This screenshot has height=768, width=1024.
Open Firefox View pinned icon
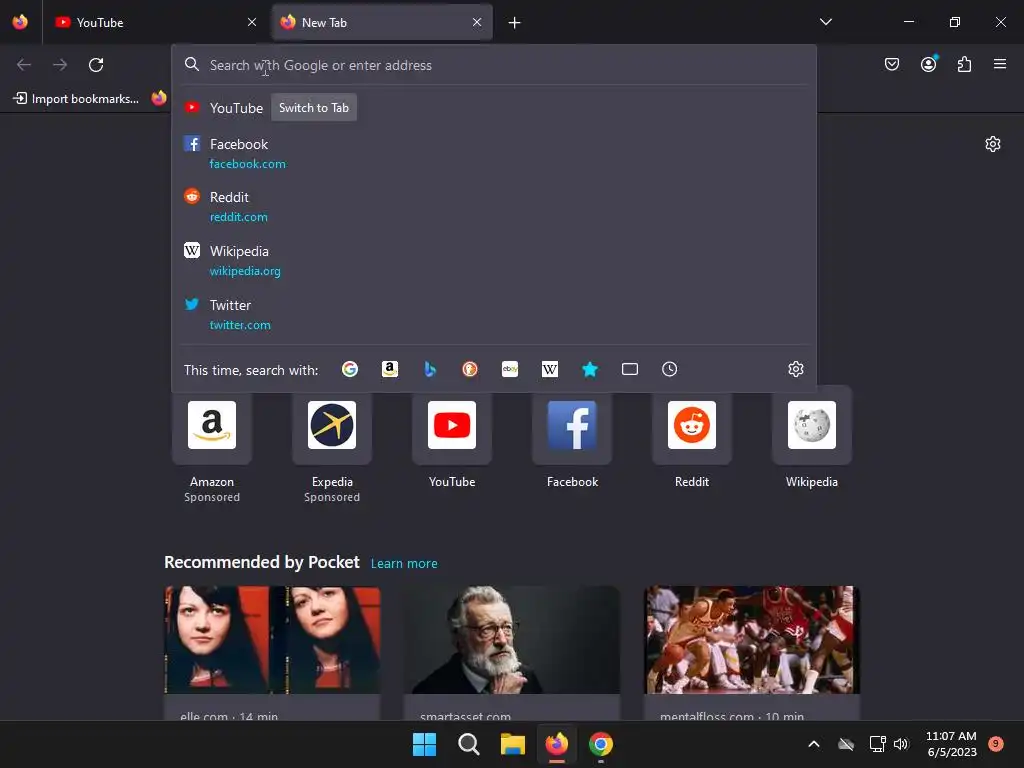(20, 22)
